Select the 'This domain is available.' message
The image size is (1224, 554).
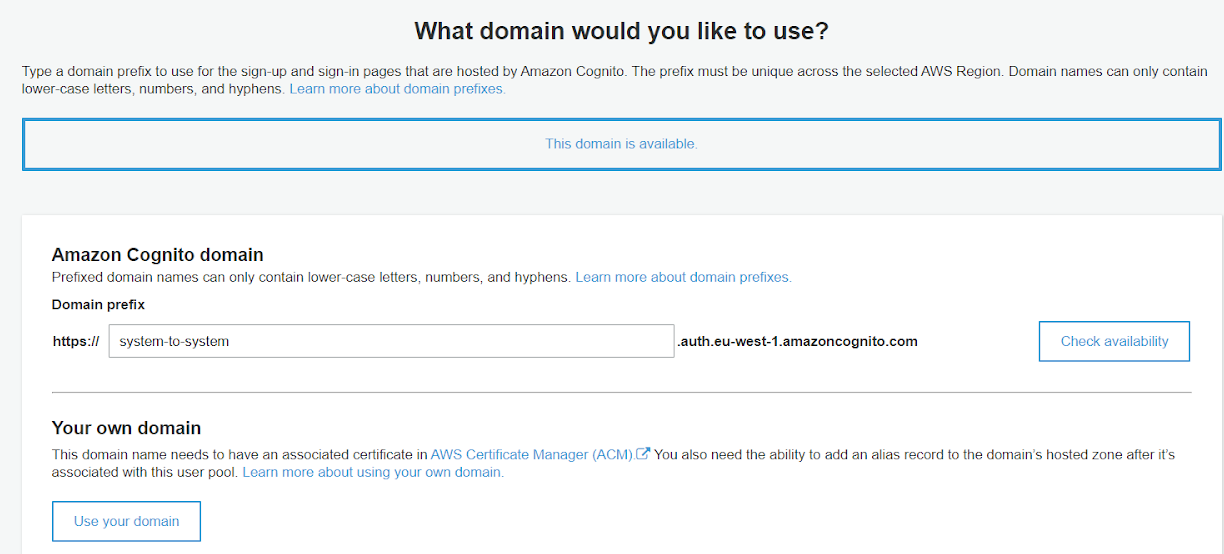coord(621,144)
